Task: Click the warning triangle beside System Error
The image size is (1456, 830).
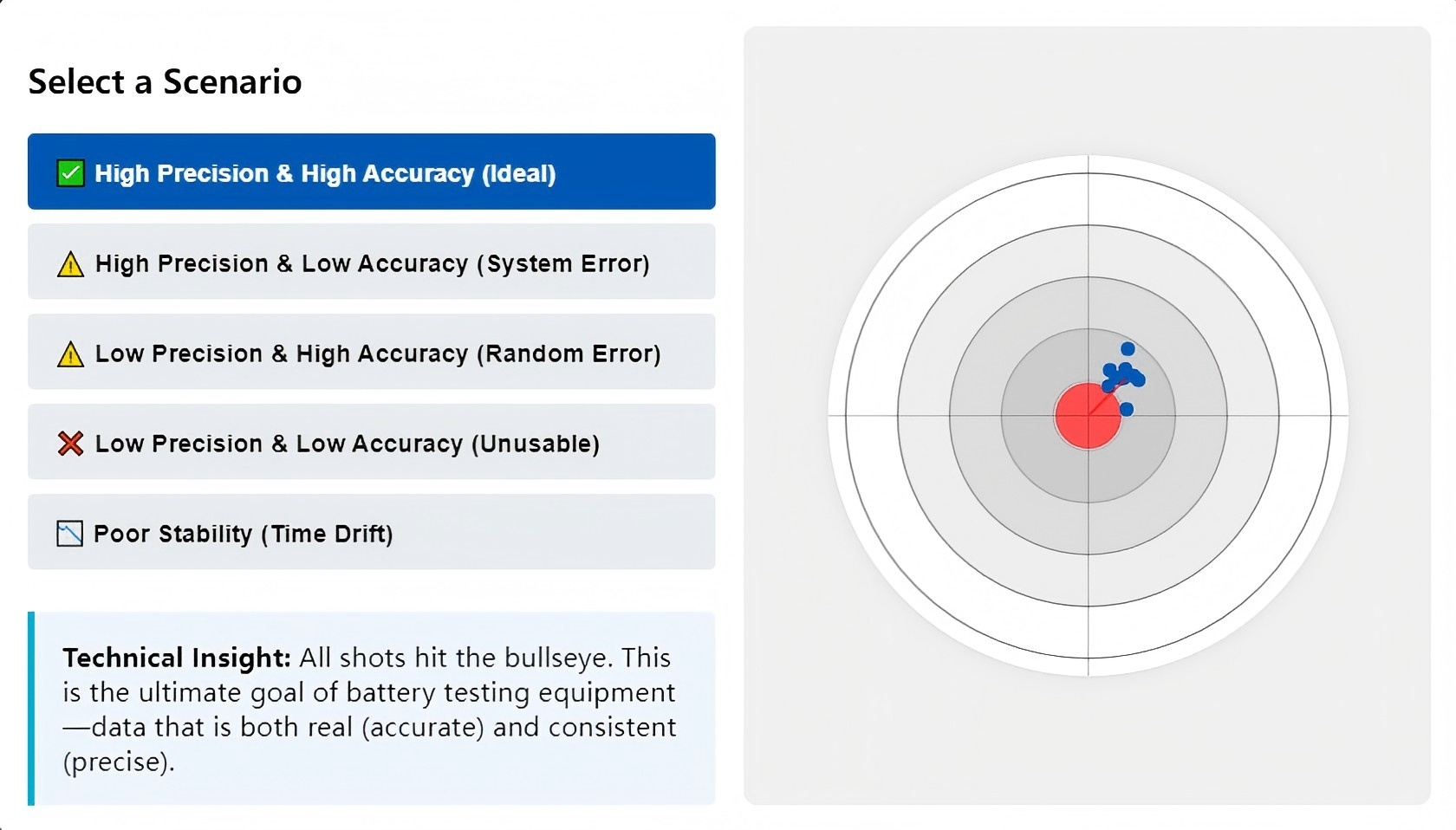Action: pyautogui.click(x=70, y=264)
